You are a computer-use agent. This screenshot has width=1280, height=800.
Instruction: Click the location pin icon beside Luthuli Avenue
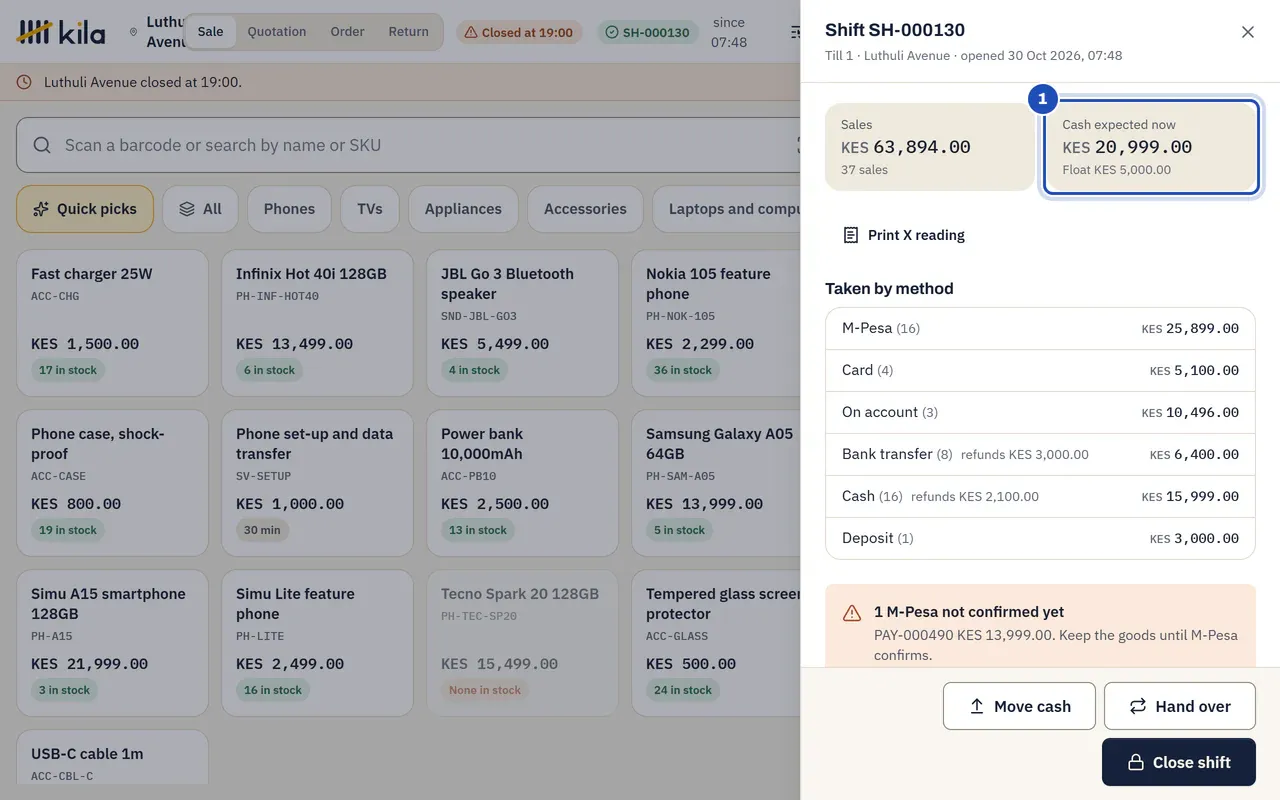134,32
